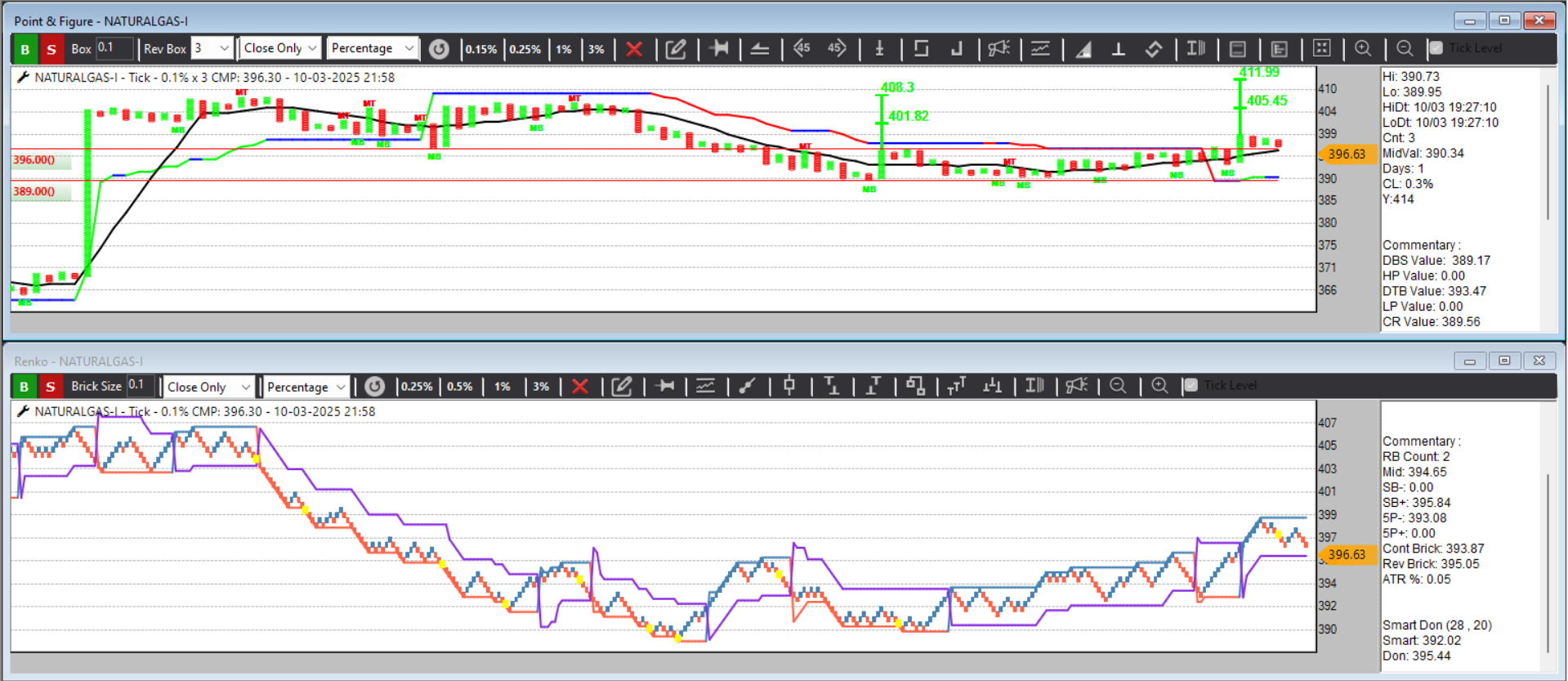
Task: Click column bars icon in Renko toolbar
Action: [1035, 385]
